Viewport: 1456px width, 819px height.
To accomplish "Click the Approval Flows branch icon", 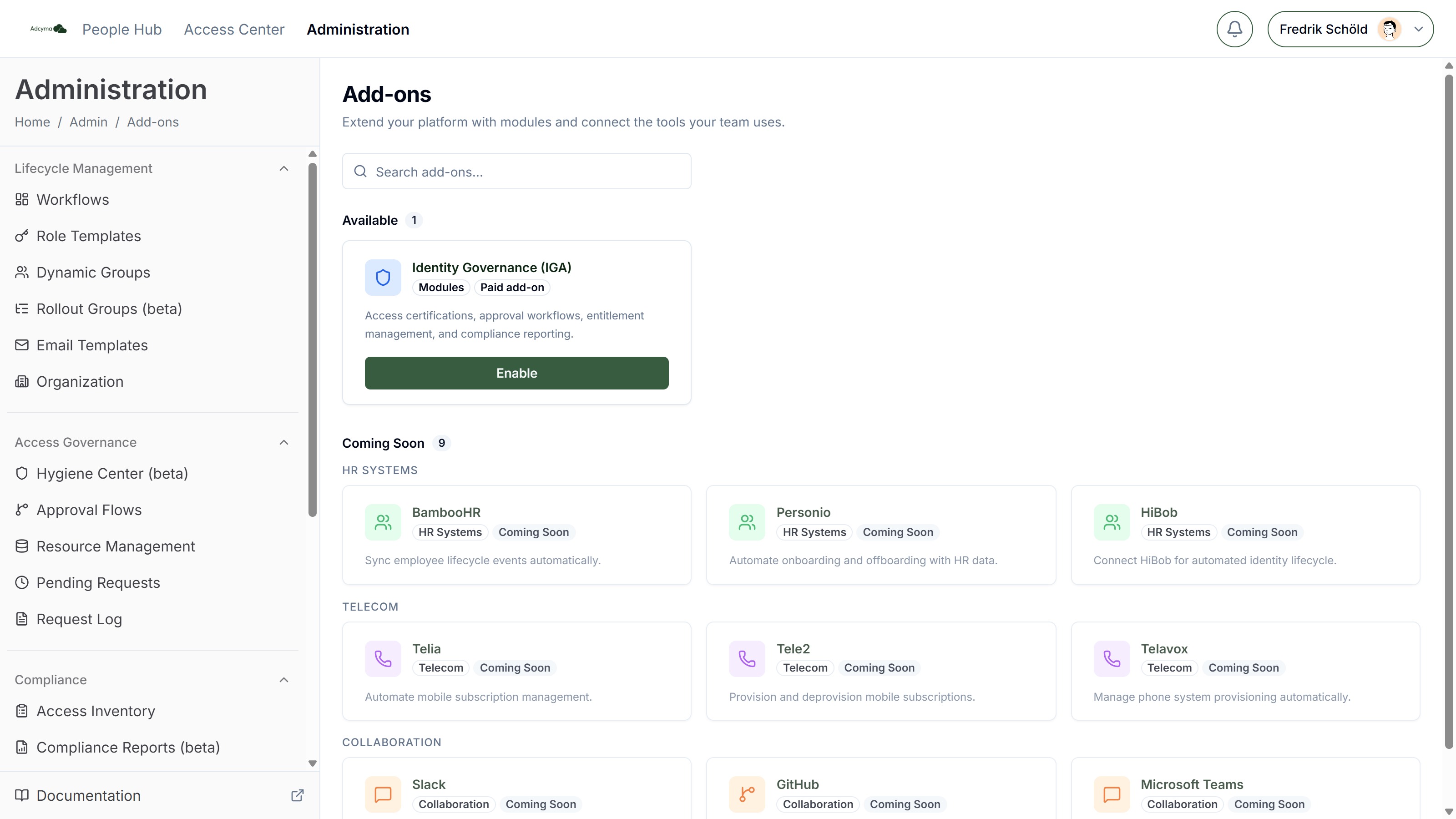I will tap(21, 510).
